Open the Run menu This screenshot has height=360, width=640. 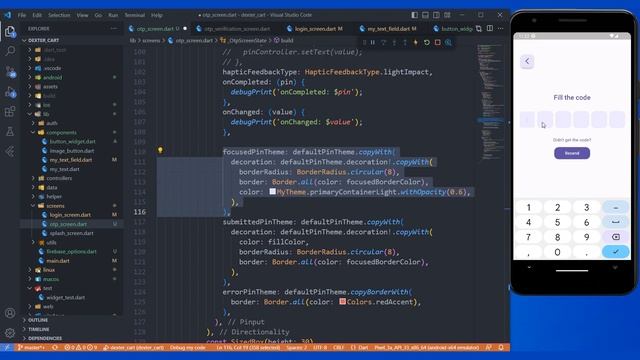coord(113,15)
